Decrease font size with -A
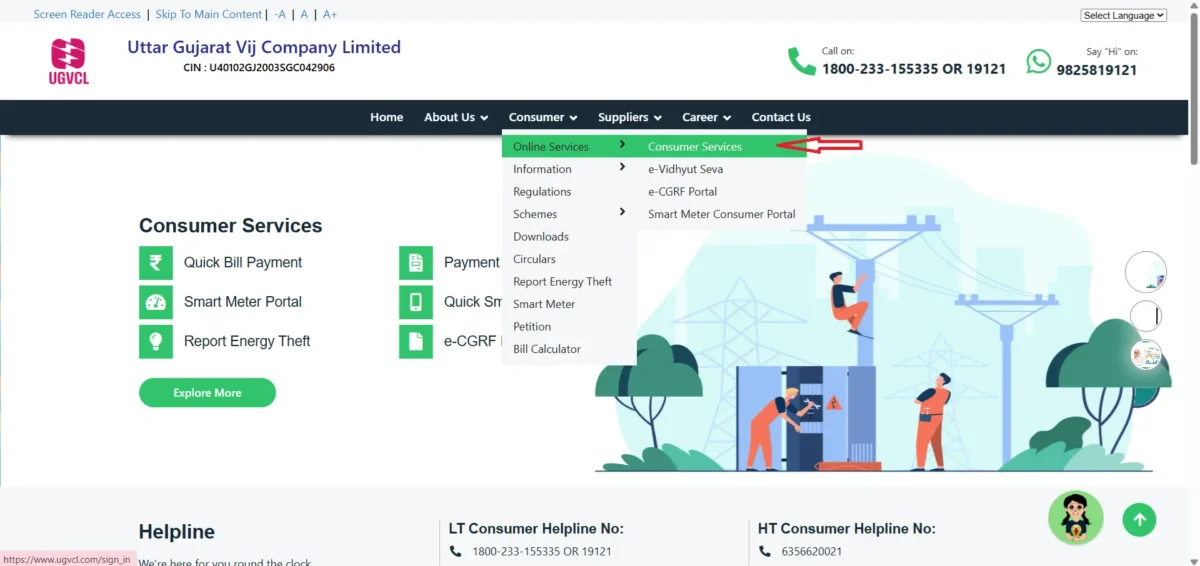The image size is (1200, 566). point(280,14)
